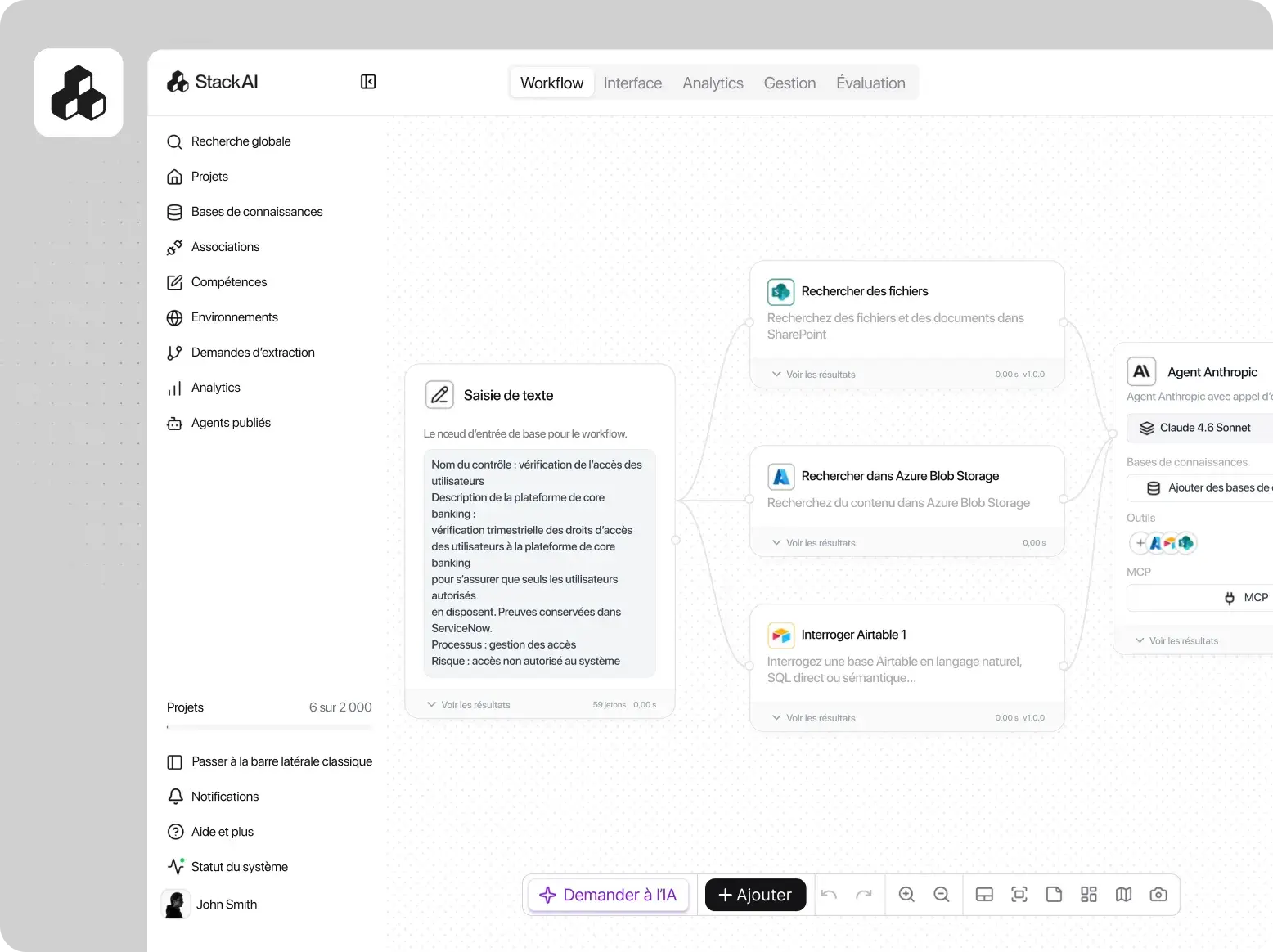1273x952 pixels.
Task: Click the Projets usage progress bar
Action: [x=269, y=727]
